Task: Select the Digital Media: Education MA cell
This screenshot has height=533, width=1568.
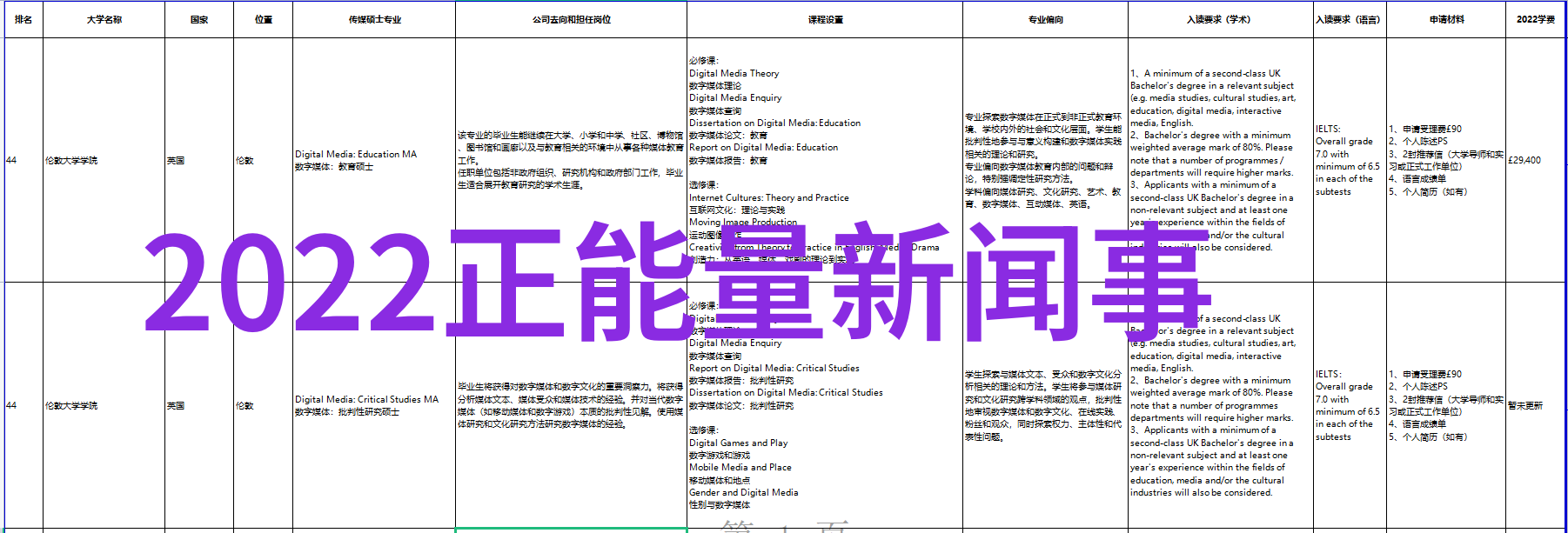Action: [374, 160]
